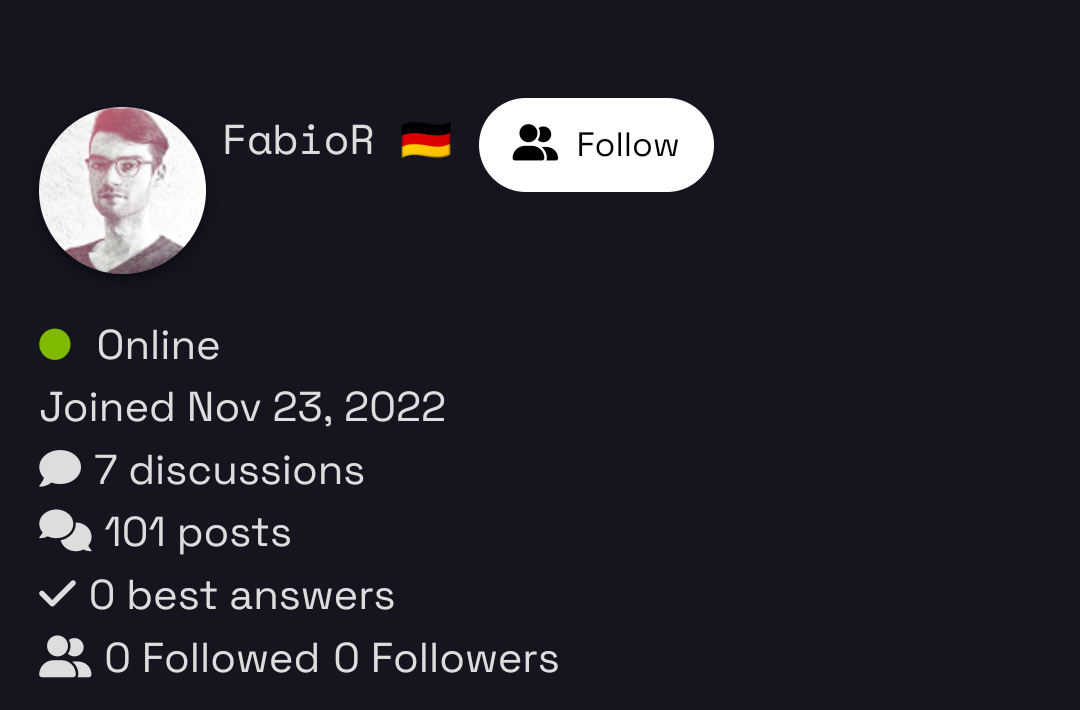This screenshot has height=710, width=1080.
Task: Click the Online status text
Action: pos(158,346)
